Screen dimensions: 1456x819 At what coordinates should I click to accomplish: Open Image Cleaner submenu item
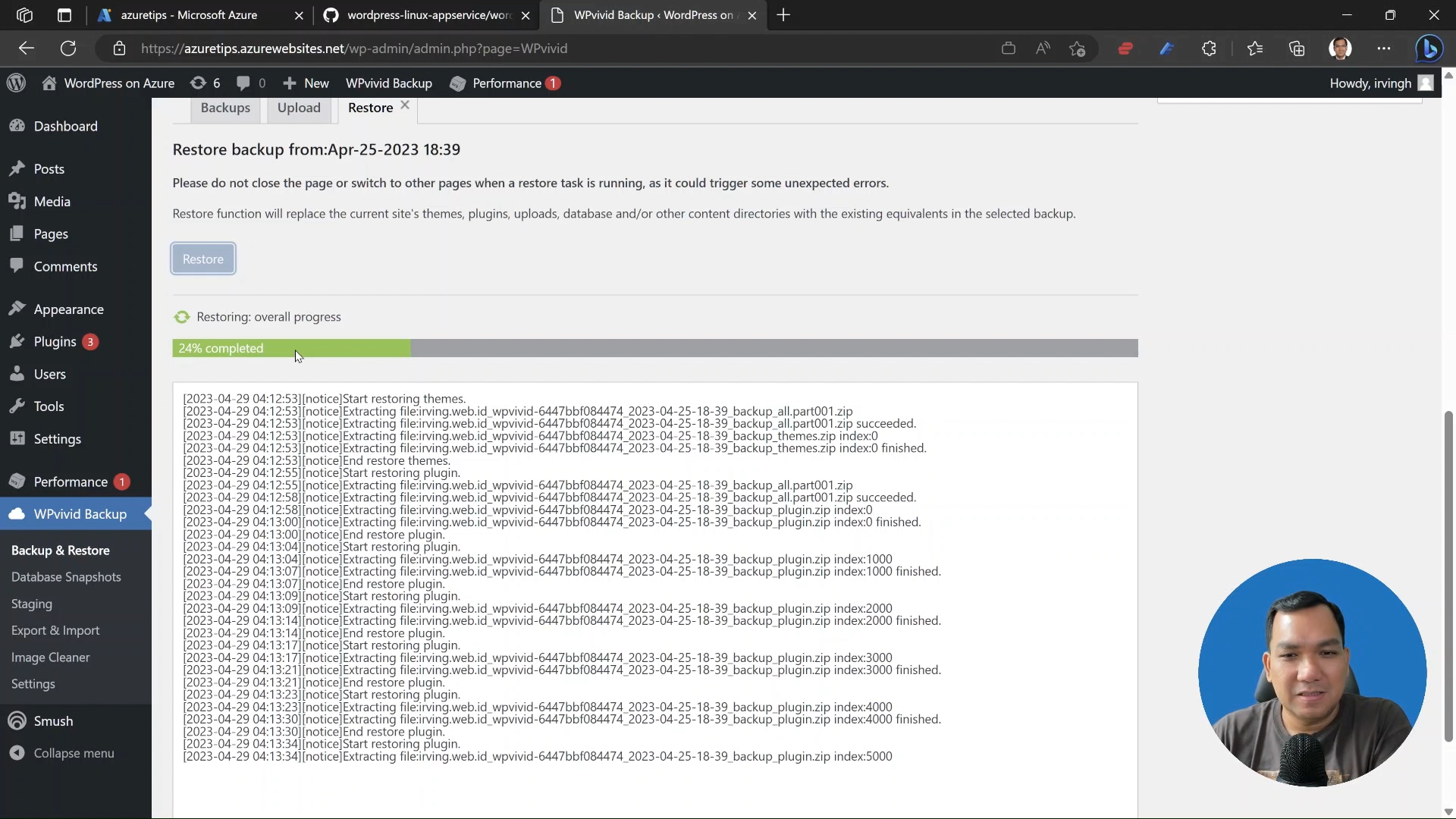coord(51,657)
